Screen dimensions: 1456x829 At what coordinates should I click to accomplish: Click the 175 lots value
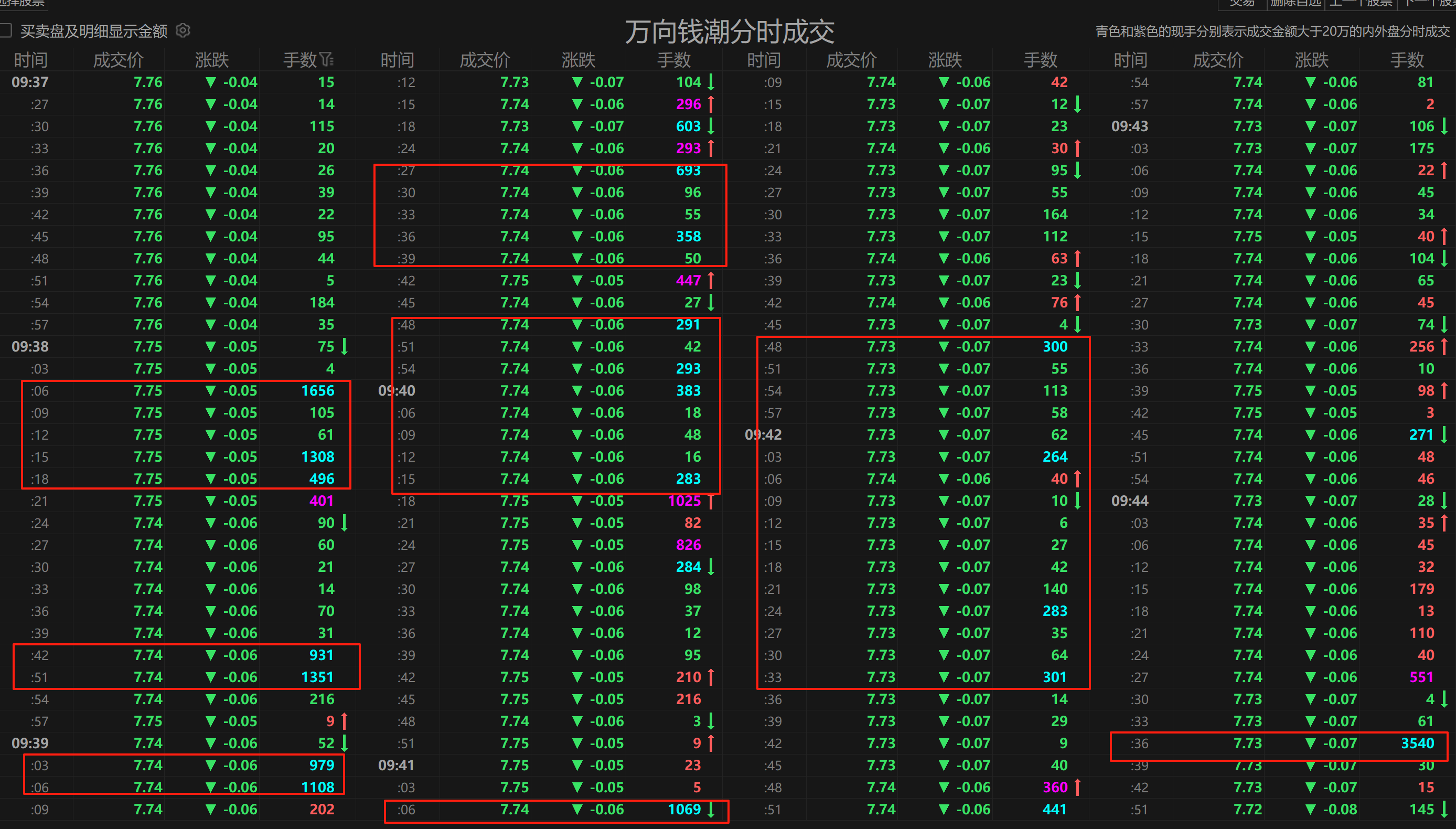coord(1421,148)
